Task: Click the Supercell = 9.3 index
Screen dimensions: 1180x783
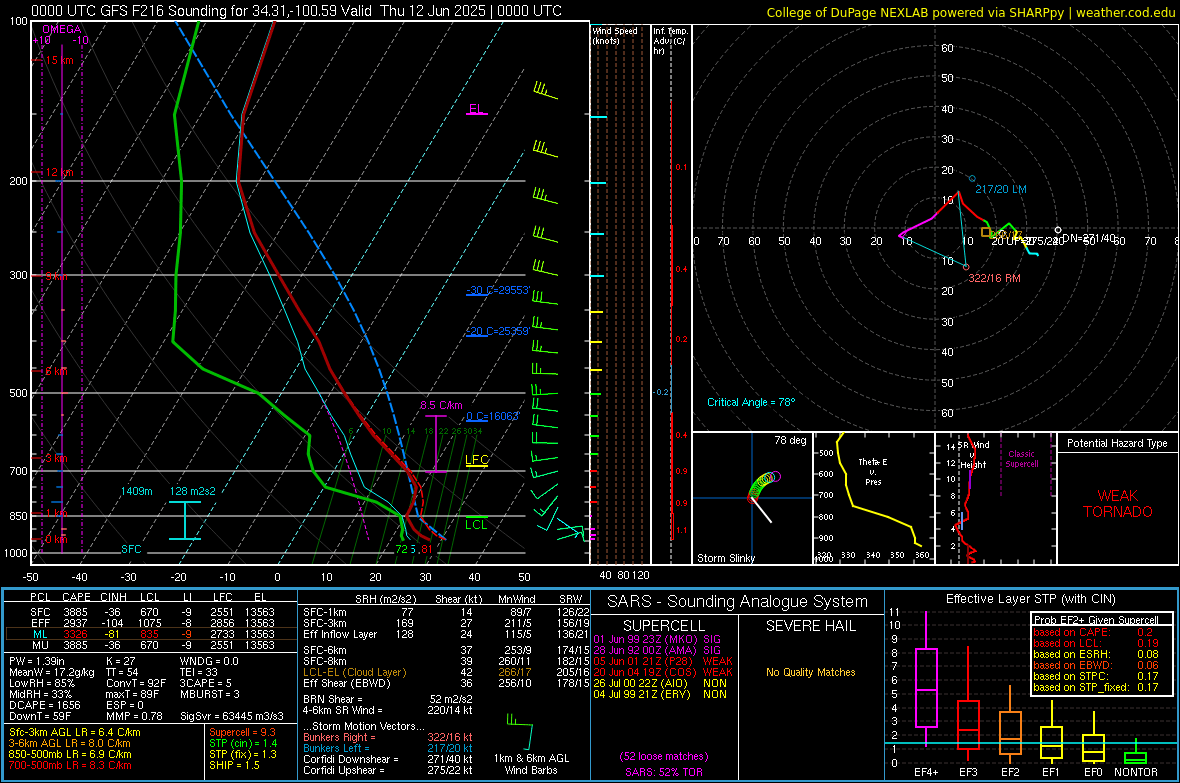Action: 242,732
